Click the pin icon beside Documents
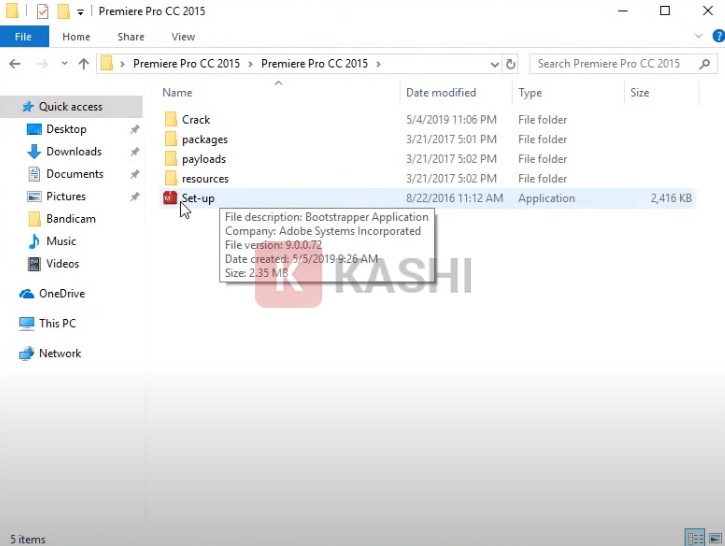This screenshot has width=725, height=546. click(135, 174)
